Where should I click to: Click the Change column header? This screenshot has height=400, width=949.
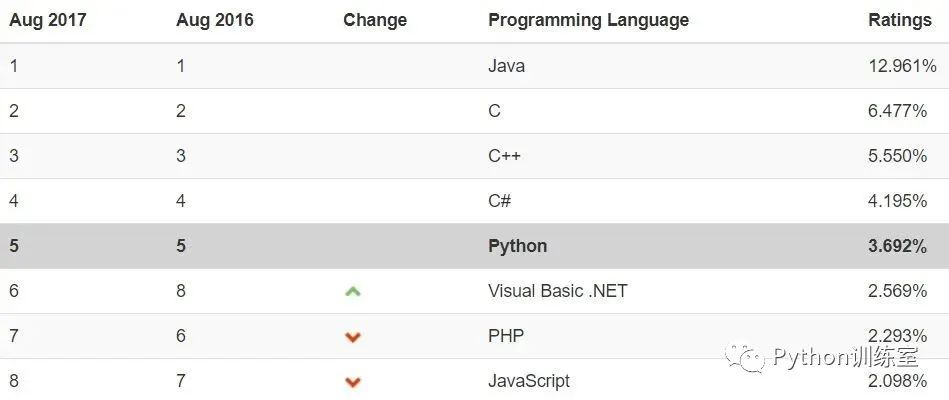click(375, 20)
